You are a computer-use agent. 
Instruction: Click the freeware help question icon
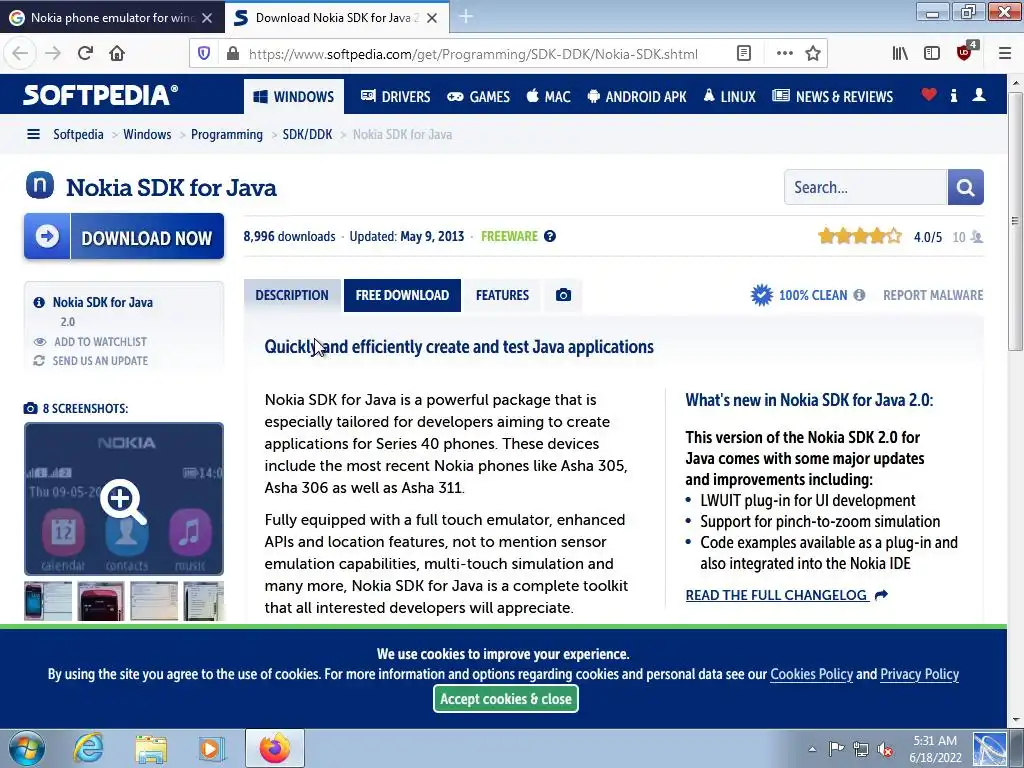pyautogui.click(x=550, y=236)
